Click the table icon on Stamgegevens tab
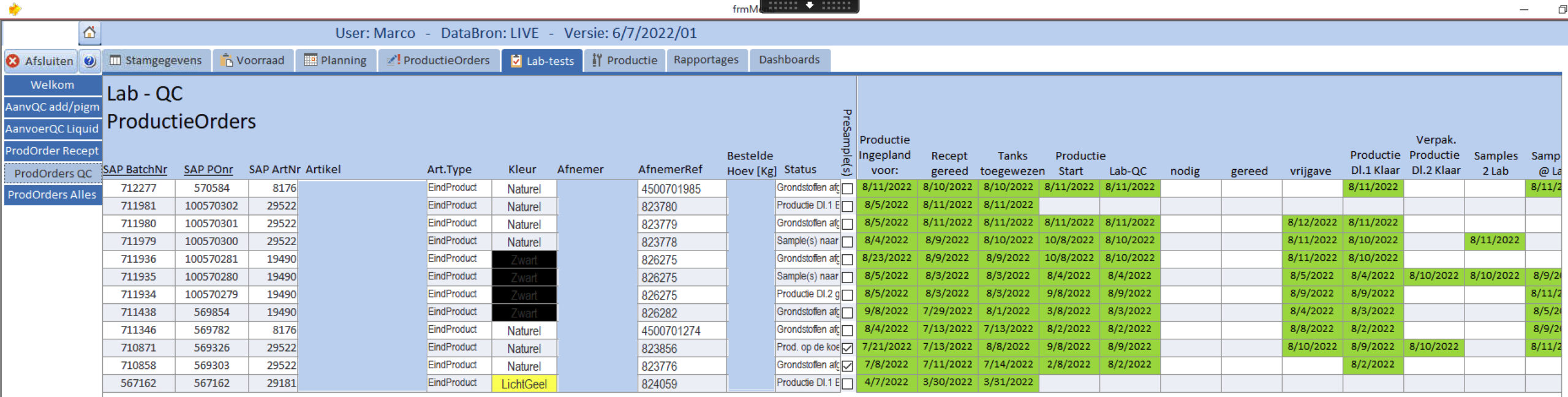The width and height of the screenshot is (1568, 397). pos(115,60)
